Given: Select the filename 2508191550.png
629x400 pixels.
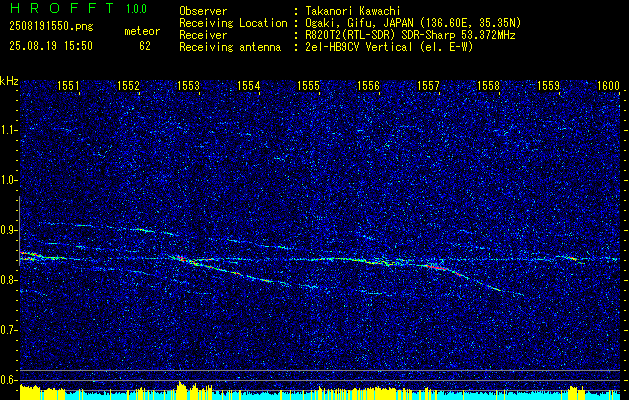Looking at the screenshot, I should (51, 27).
